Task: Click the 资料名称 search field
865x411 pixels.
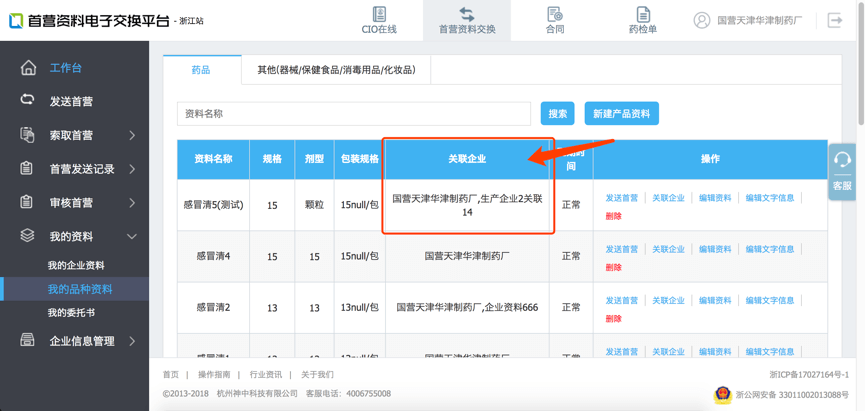Action: (x=354, y=114)
